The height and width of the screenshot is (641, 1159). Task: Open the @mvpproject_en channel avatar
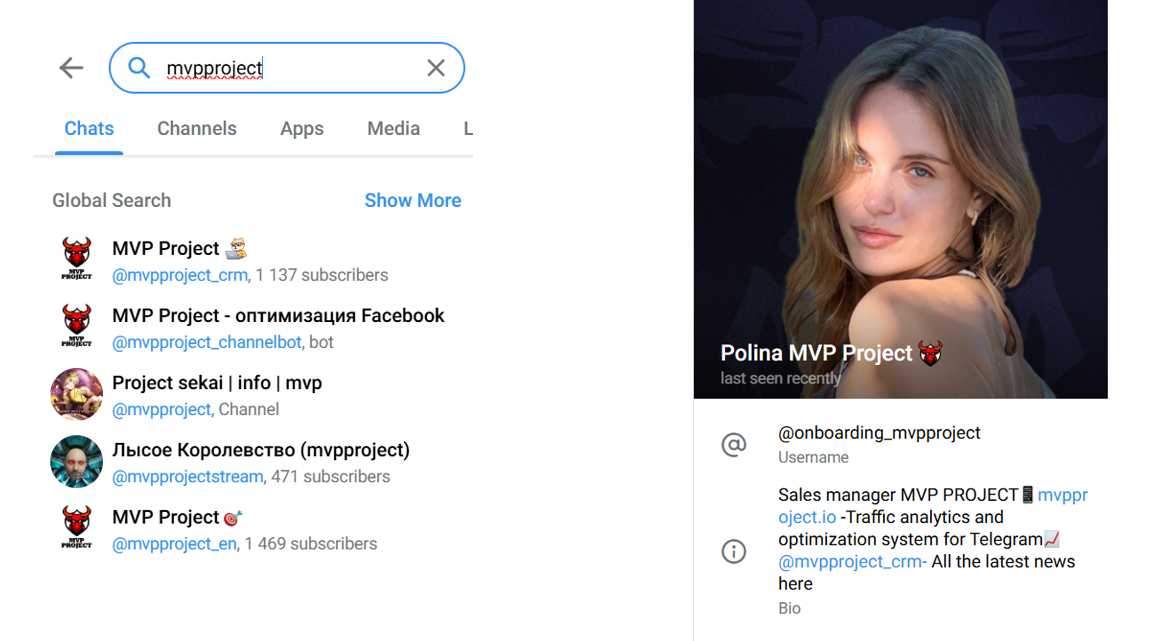tap(77, 528)
